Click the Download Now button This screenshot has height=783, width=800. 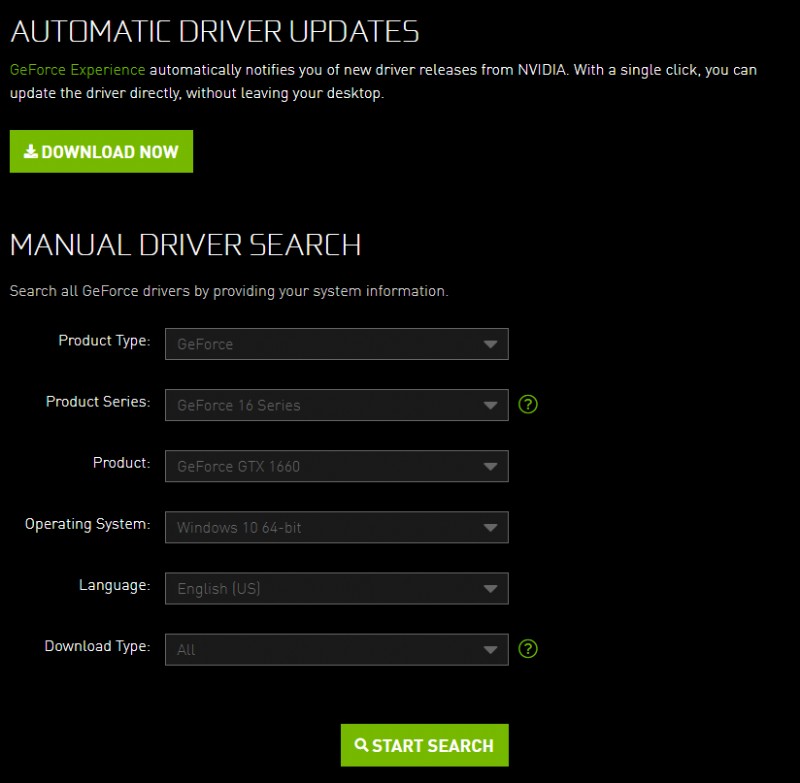click(x=101, y=151)
